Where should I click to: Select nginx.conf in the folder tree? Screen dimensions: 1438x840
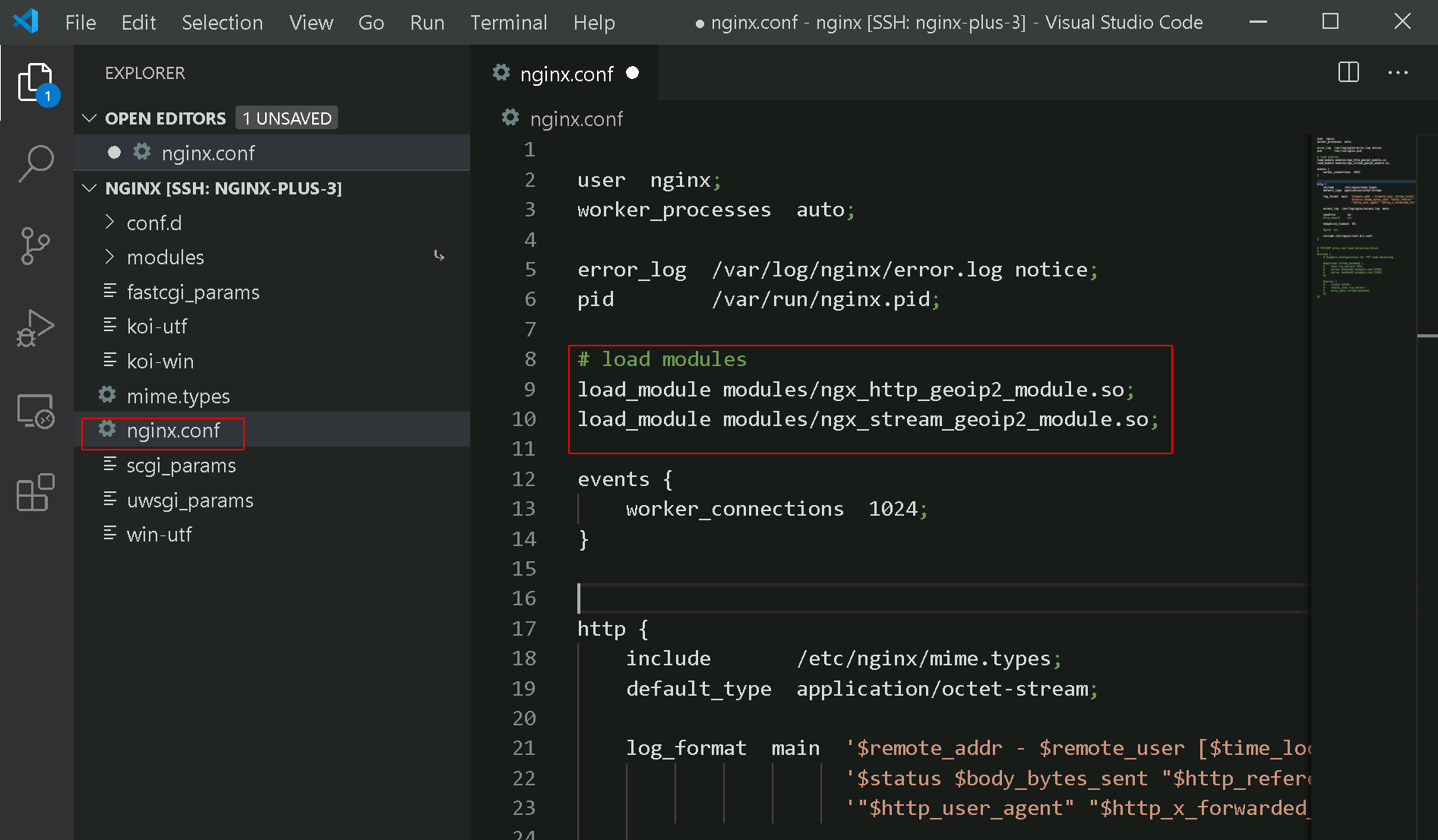[x=272, y=430]
